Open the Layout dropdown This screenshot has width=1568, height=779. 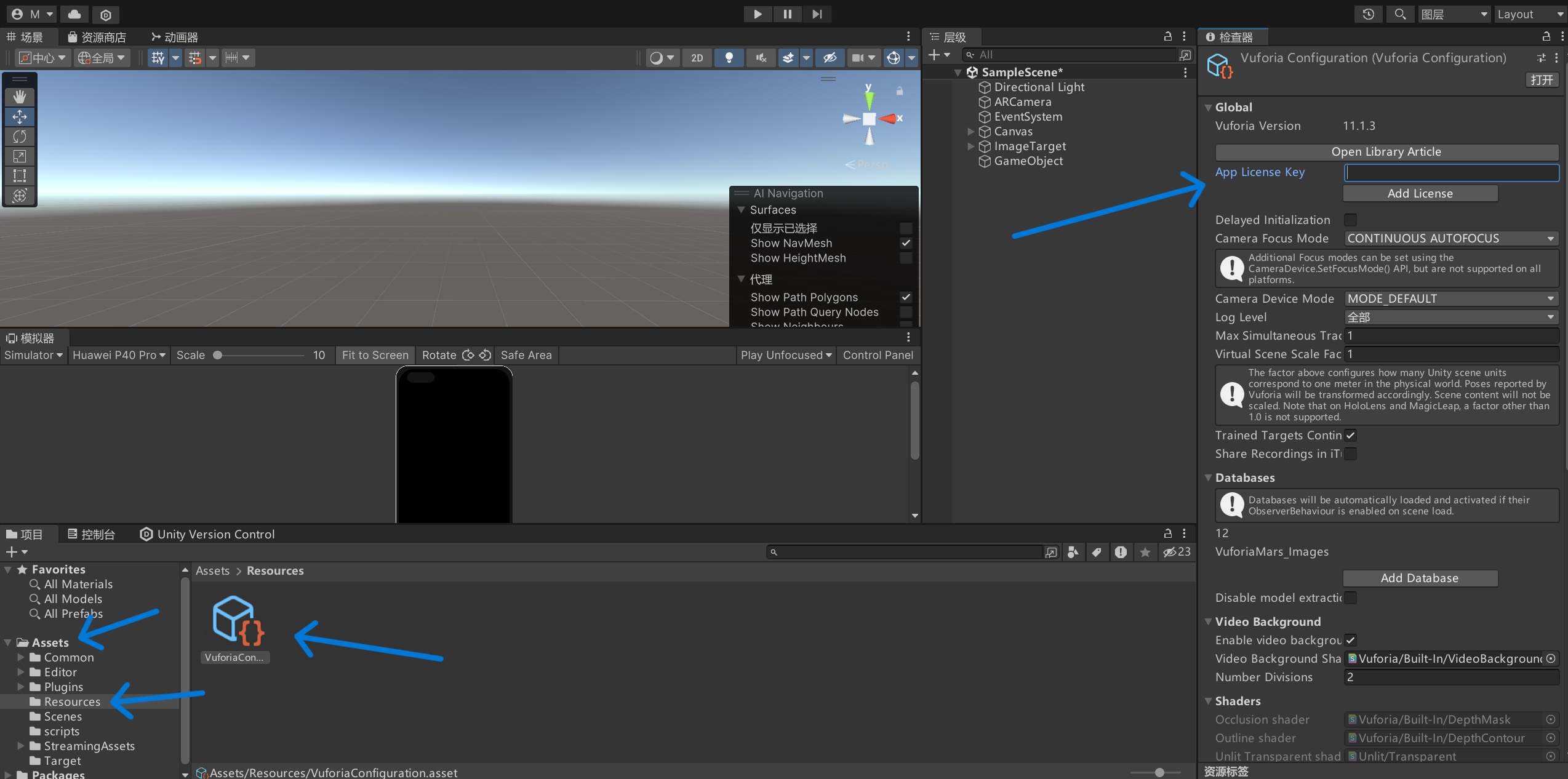[x=1530, y=14]
